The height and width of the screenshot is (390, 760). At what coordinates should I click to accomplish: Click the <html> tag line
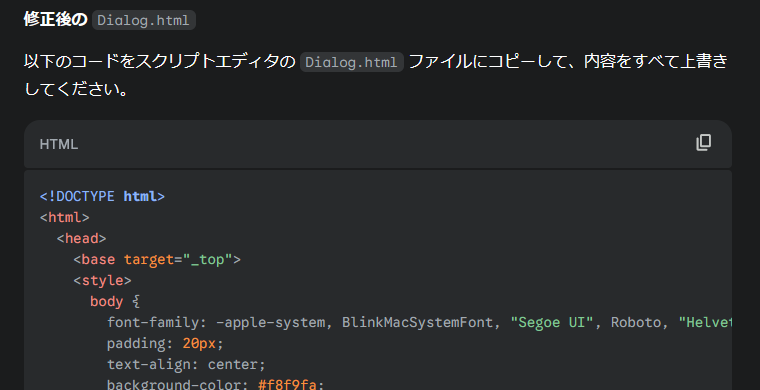[64, 218]
